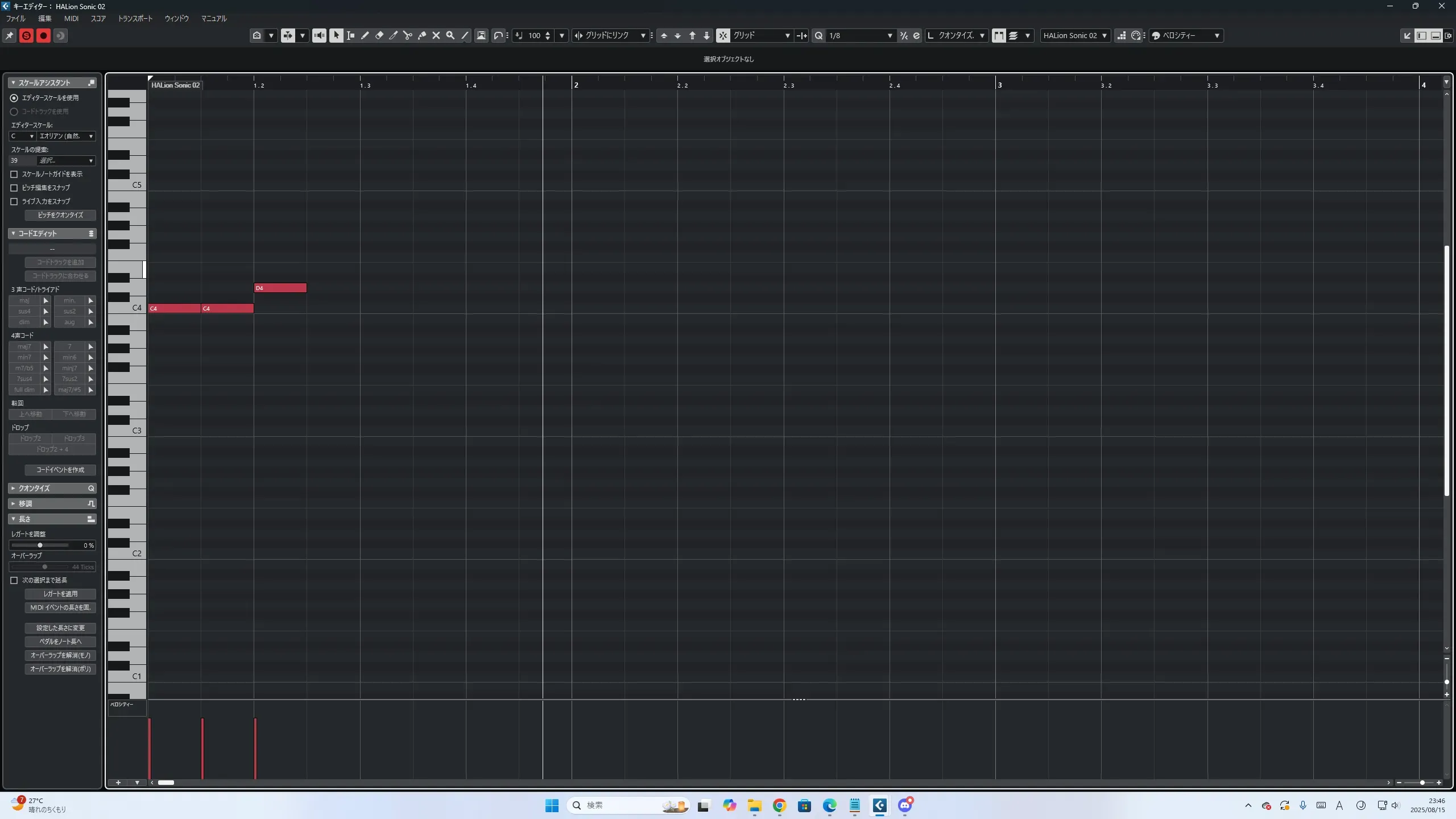The image size is (1456, 819).
Task: Click the ピッチをクオンタイズ button
Action: coord(60,215)
